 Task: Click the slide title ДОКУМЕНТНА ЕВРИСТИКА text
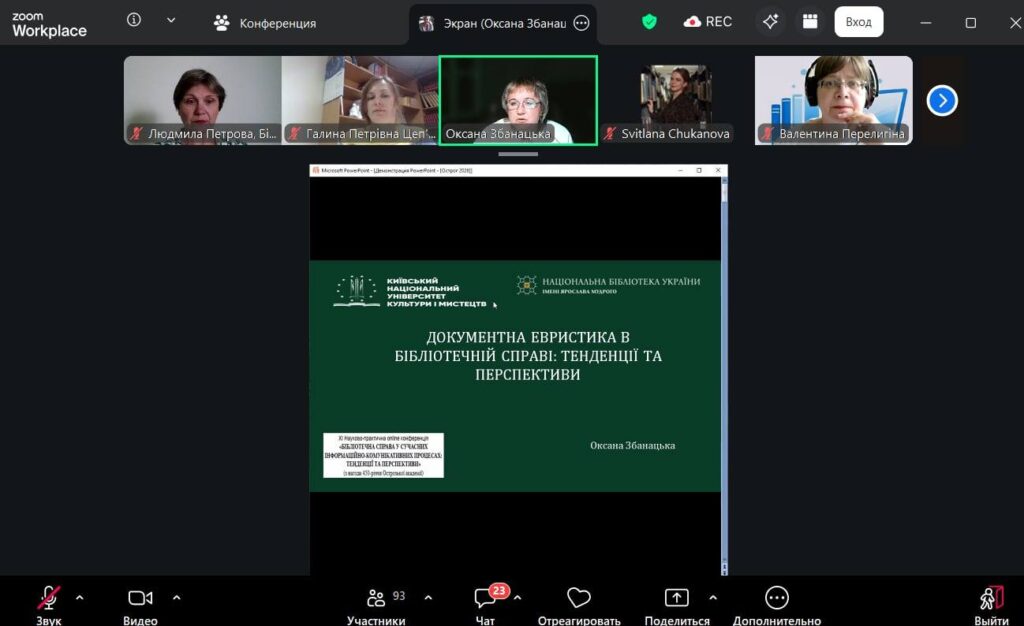(528, 356)
